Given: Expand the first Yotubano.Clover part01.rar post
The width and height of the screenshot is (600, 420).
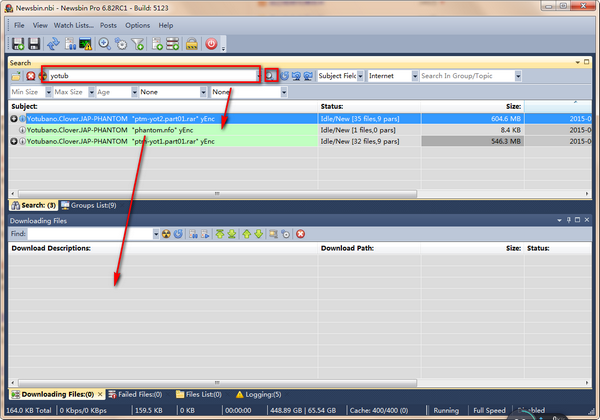Looking at the screenshot, I should [14, 118].
